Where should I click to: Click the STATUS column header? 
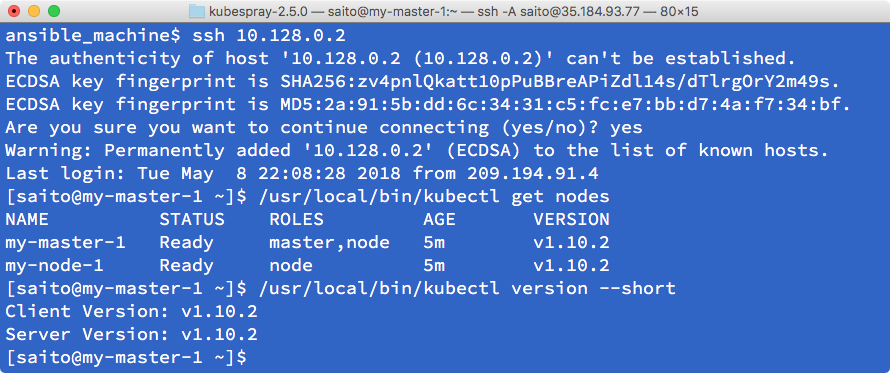(192, 219)
